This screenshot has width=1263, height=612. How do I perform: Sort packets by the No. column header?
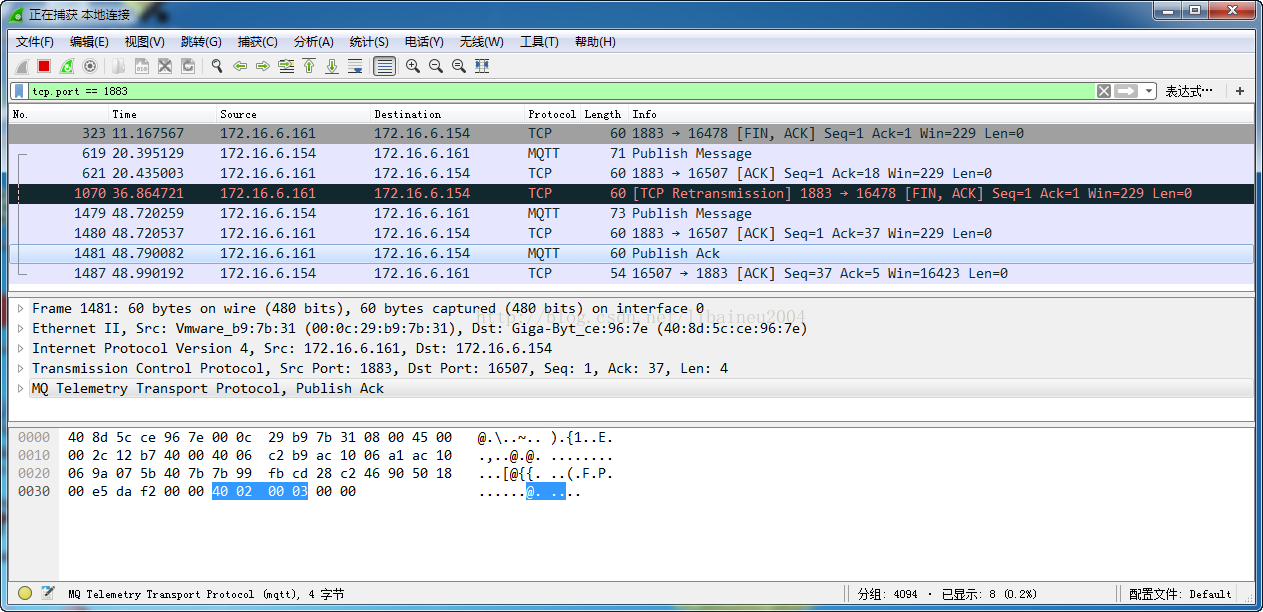click(58, 114)
